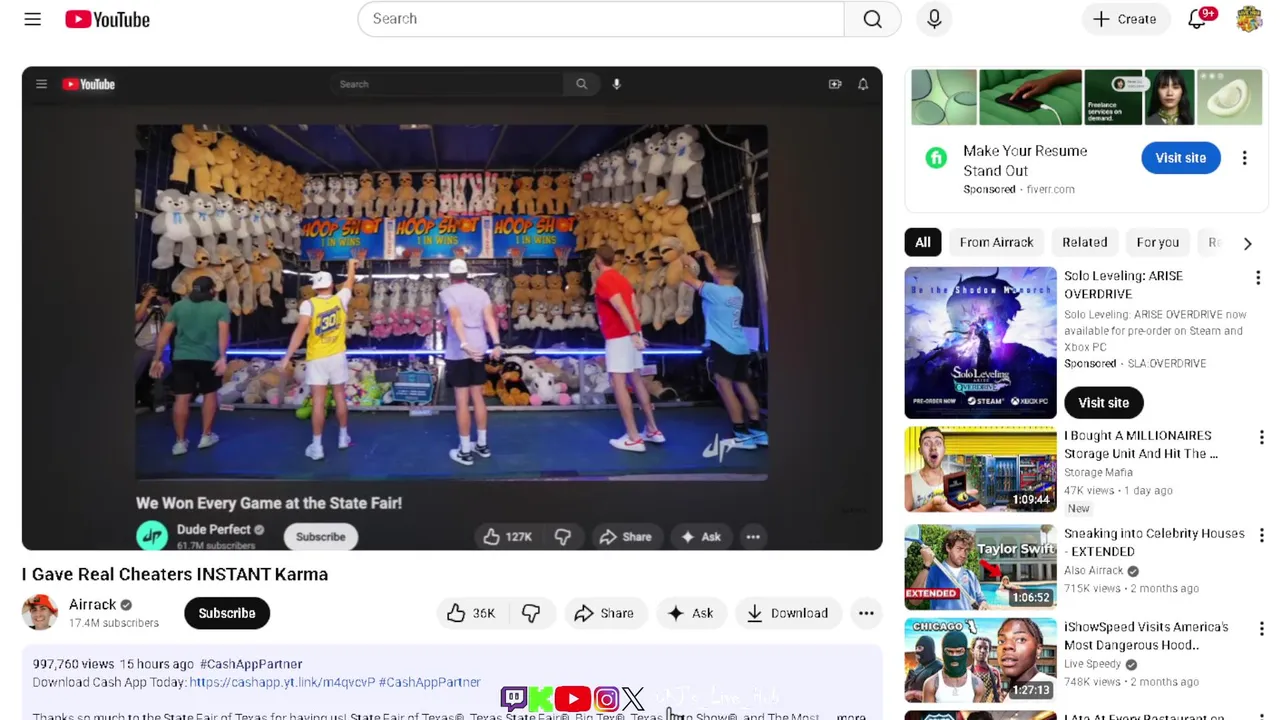This screenshot has height=720, width=1280.
Task: Show more chips with right arrow
Action: [1247, 243]
